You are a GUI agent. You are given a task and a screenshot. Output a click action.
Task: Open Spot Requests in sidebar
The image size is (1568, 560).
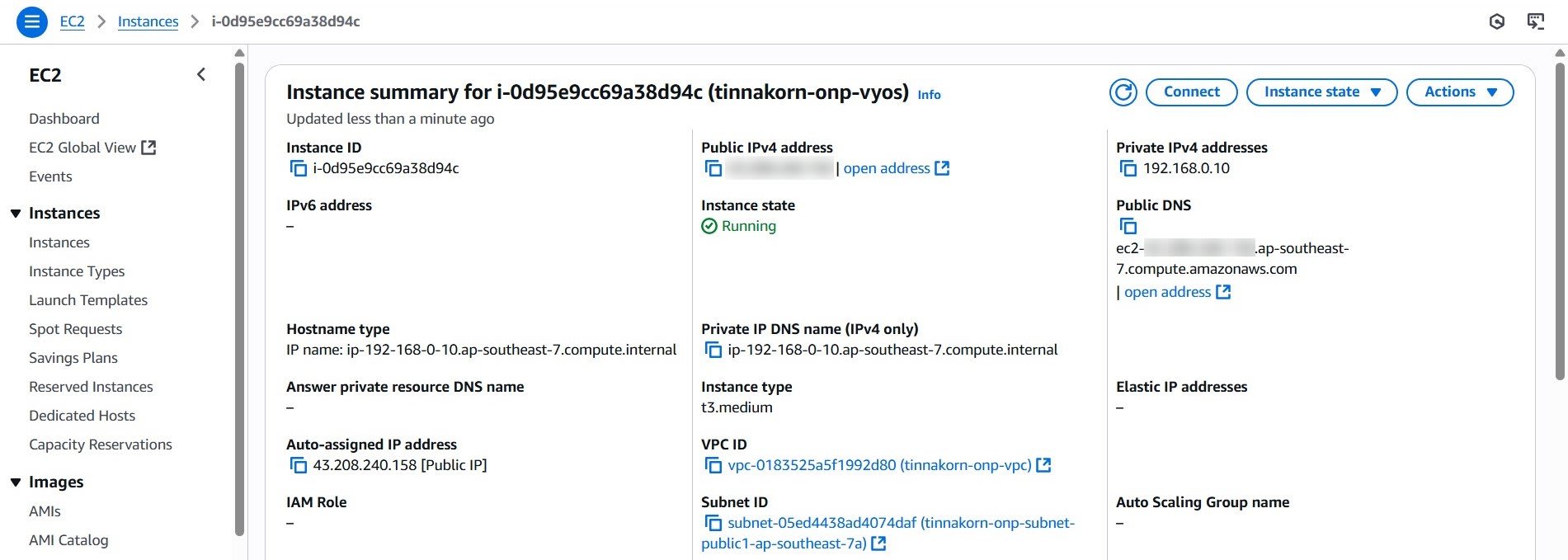tap(75, 329)
